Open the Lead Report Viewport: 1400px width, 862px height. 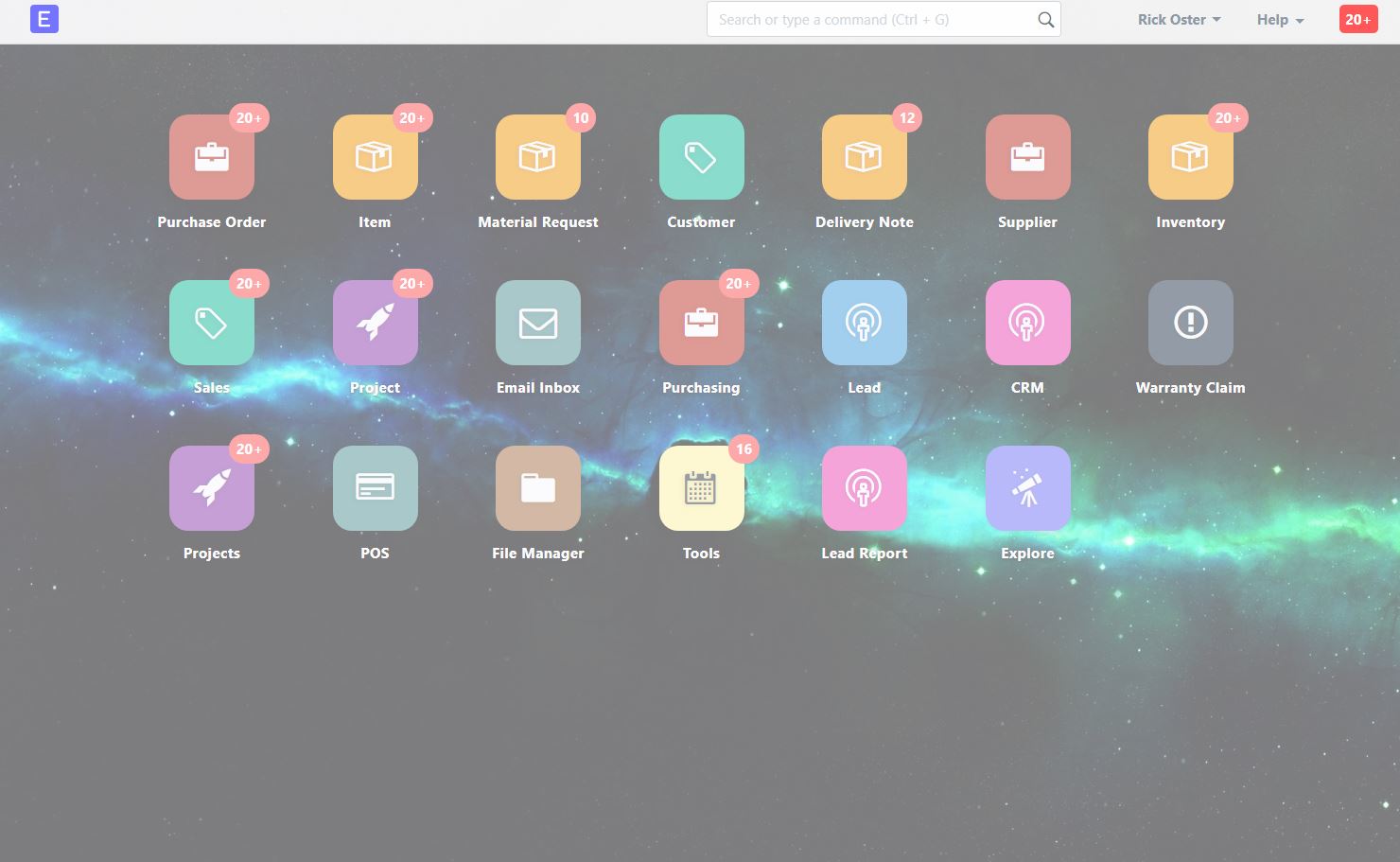[x=864, y=488]
